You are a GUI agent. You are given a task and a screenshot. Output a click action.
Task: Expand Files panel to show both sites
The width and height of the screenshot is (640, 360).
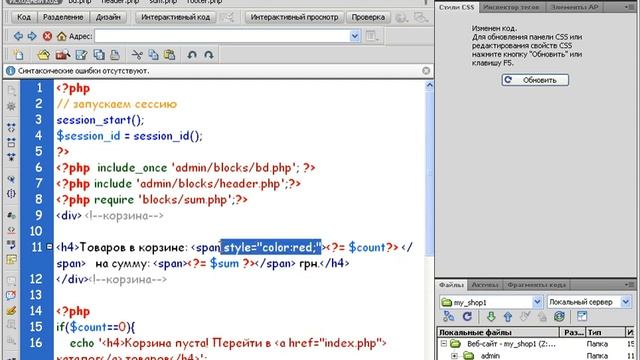point(582,316)
